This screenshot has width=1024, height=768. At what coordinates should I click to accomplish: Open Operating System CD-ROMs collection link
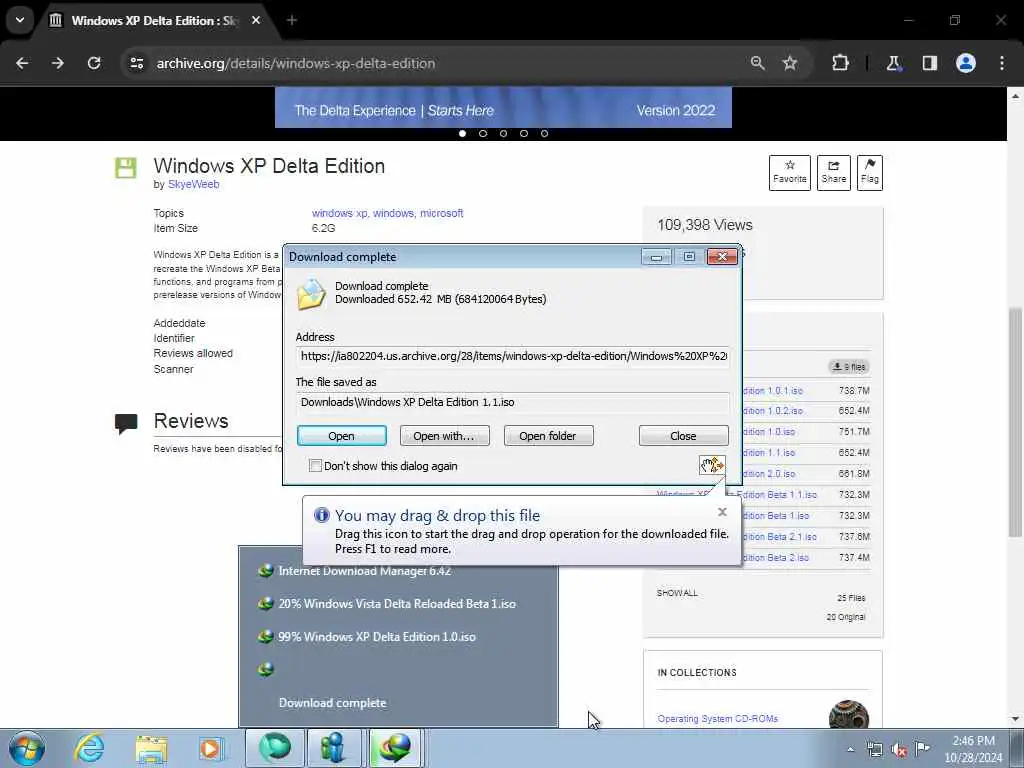pos(718,718)
